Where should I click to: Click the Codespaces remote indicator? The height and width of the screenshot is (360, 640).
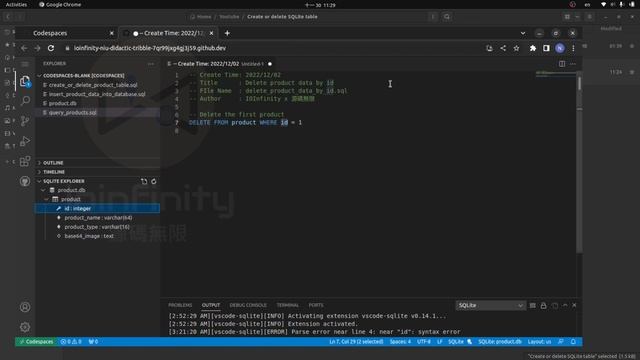pos(36,342)
